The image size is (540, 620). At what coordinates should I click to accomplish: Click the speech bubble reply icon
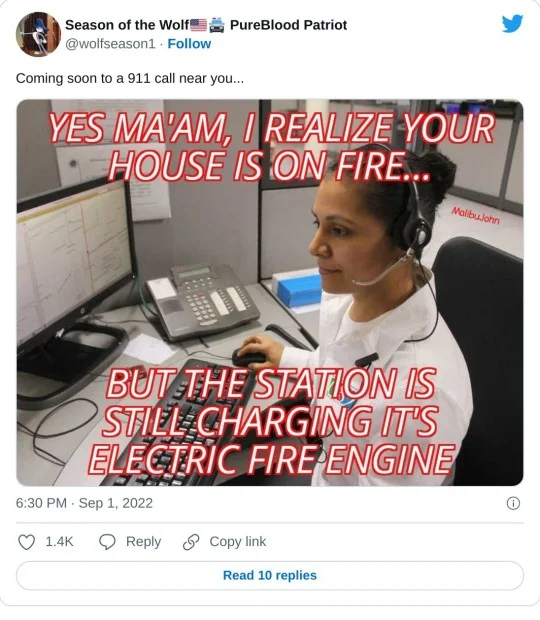107,542
